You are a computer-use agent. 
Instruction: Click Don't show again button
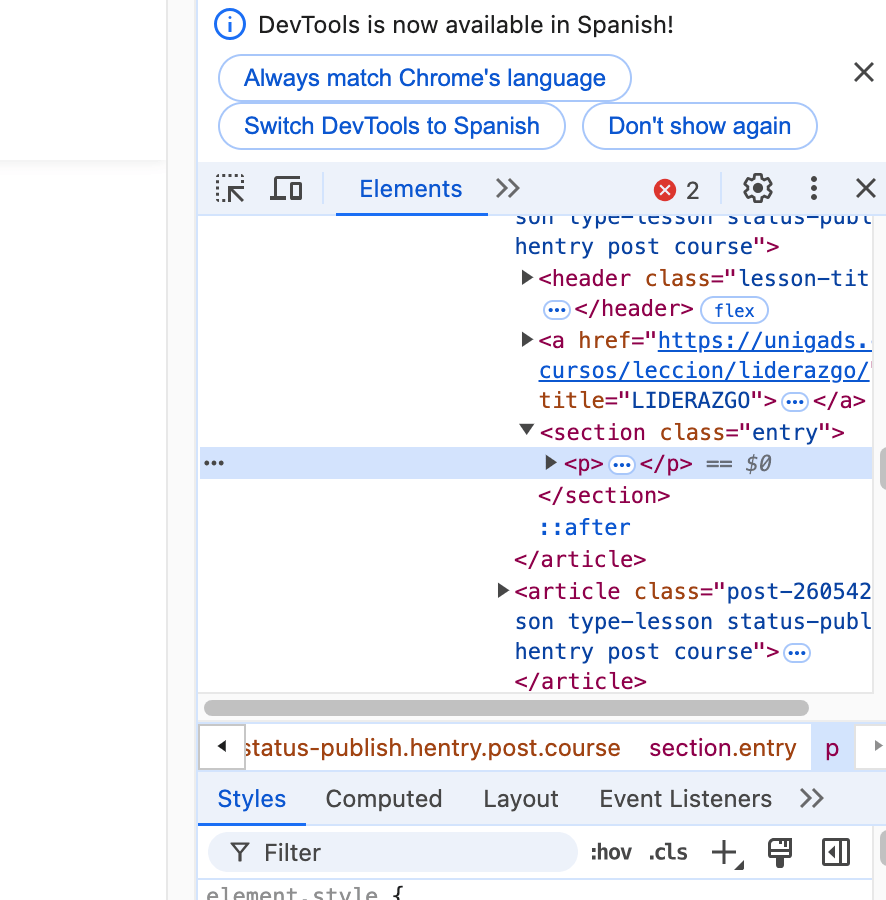pos(700,126)
